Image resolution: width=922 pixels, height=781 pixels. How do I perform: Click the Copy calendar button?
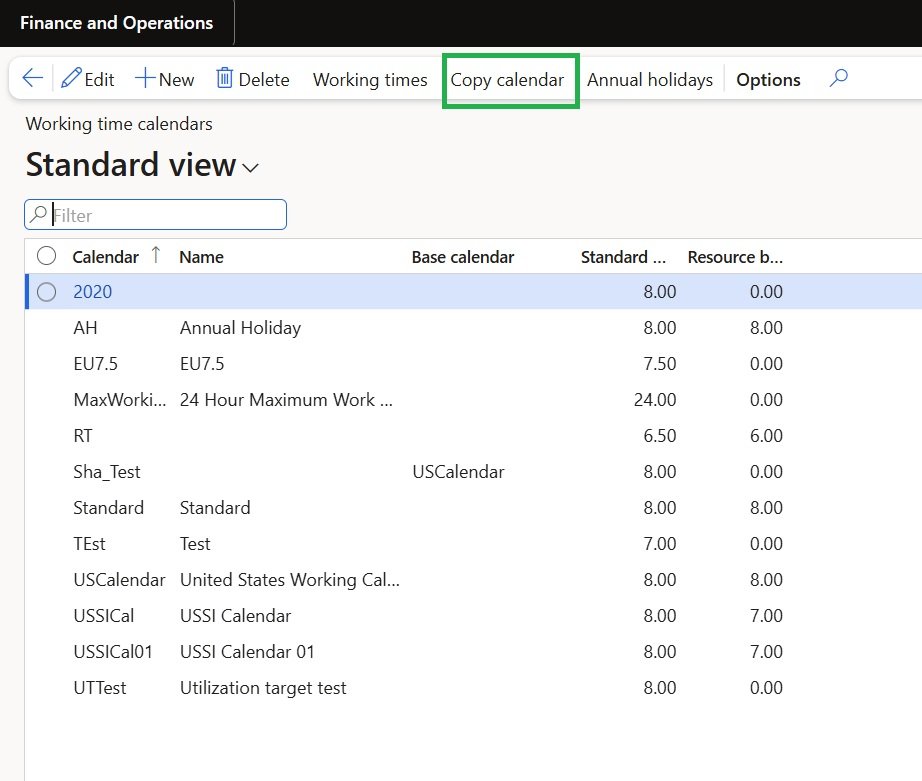coord(507,80)
